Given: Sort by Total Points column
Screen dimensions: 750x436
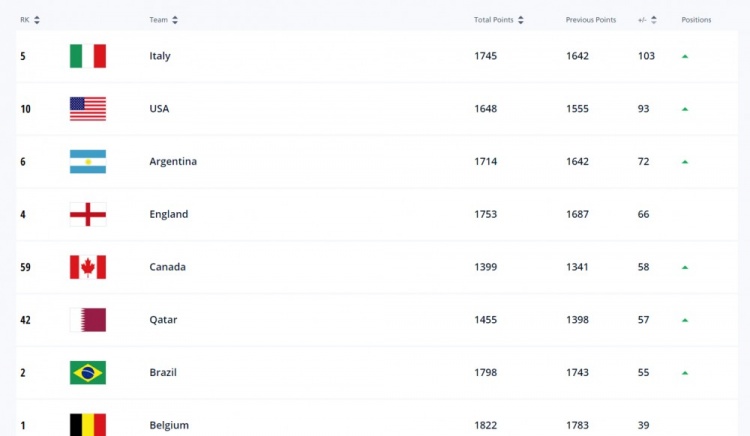Looking at the screenshot, I should tap(521, 20).
